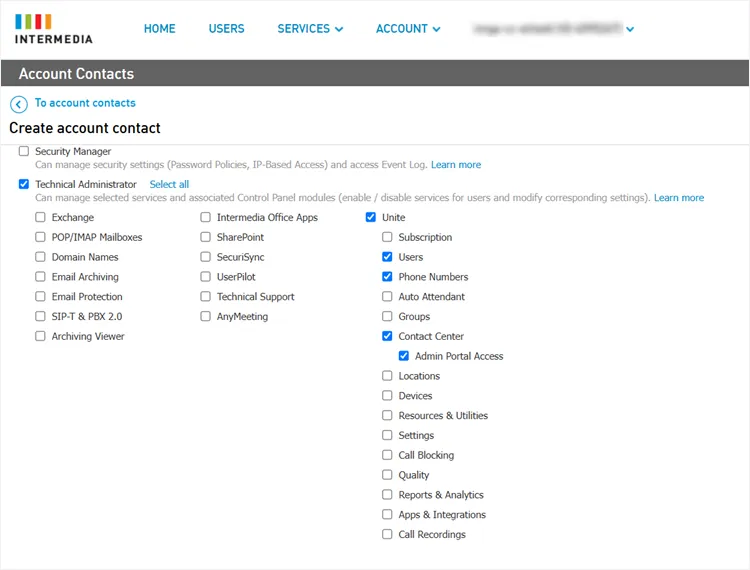Enable the Auto Attendant checkbox

click(387, 296)
